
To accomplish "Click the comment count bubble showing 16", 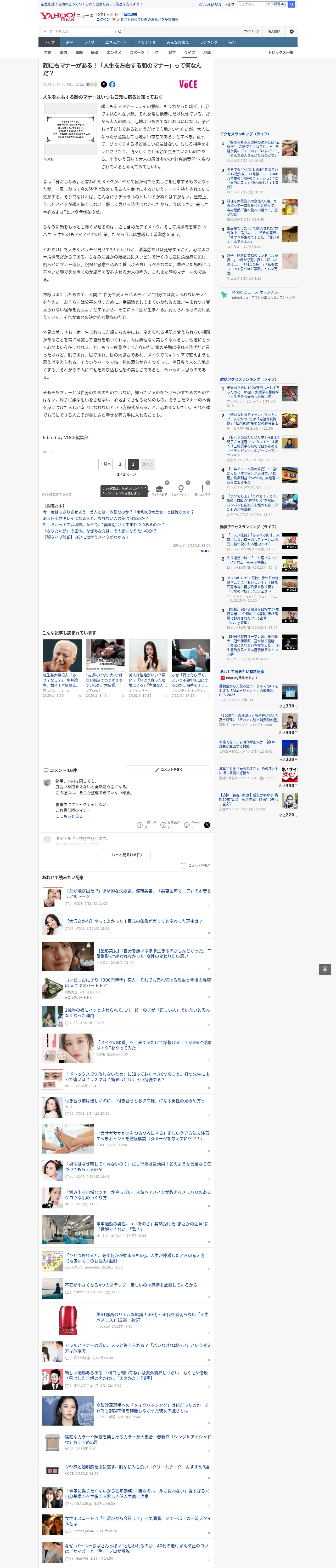I will coord(80,85).
